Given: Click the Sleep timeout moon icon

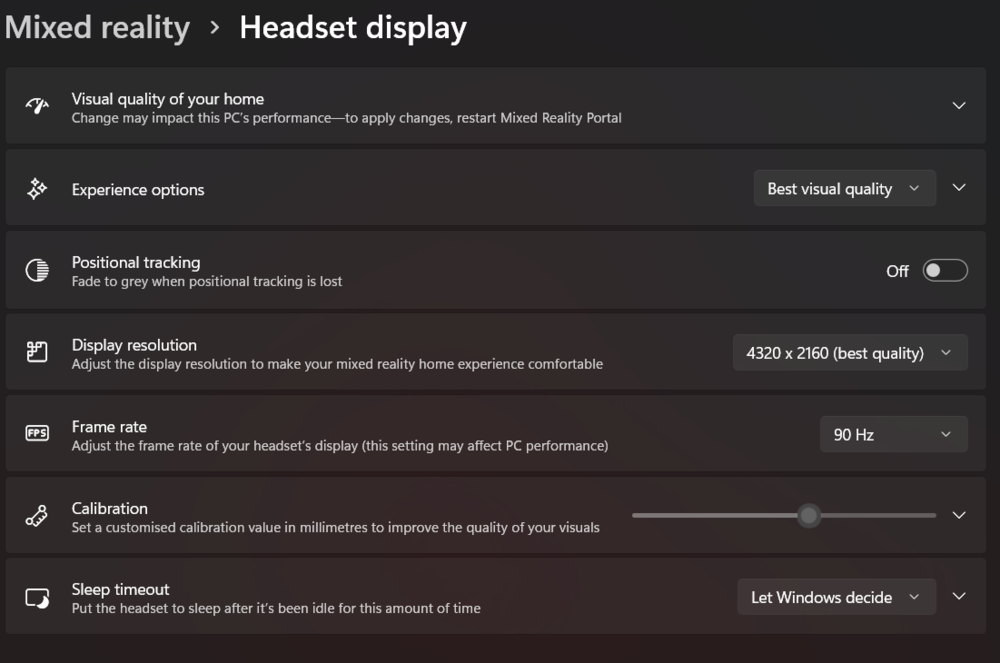Looking at the screenshot, I should coord(37,598).
